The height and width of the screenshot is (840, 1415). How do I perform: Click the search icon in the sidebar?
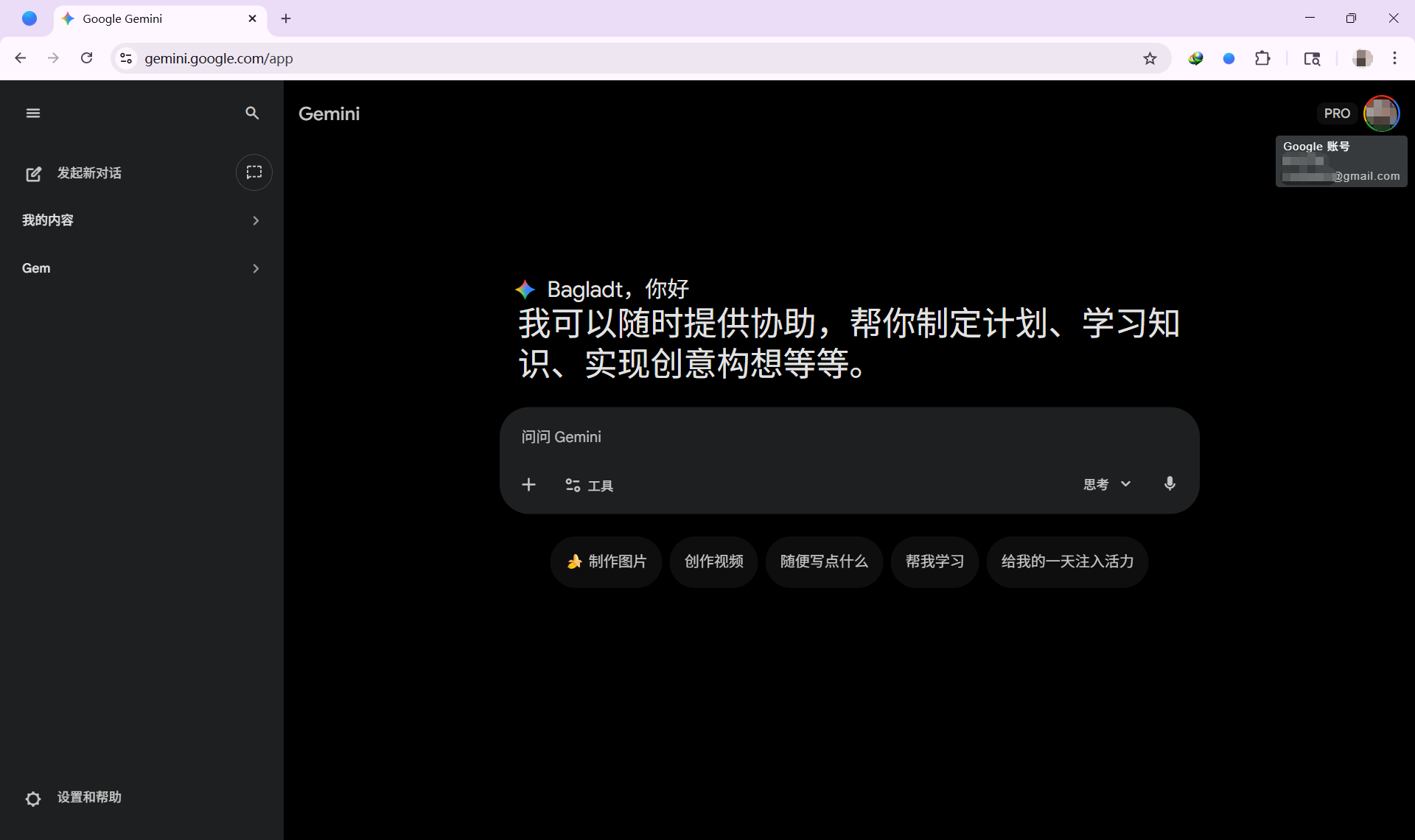(251, 113)
